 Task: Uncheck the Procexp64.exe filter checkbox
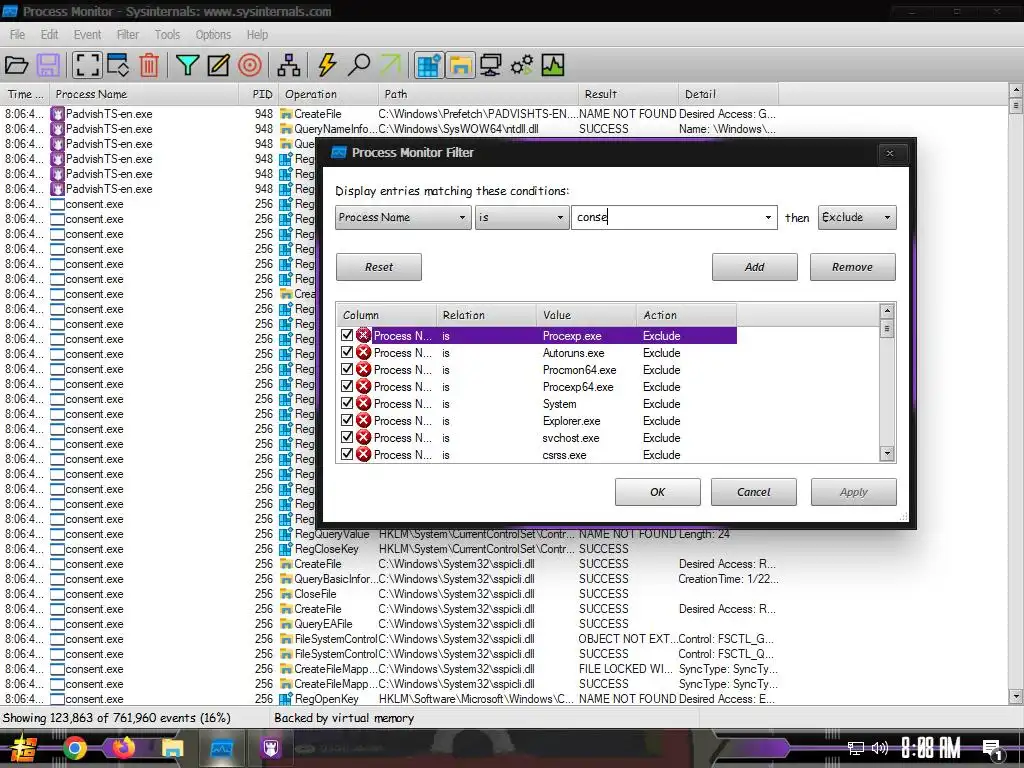pos(347,386)
